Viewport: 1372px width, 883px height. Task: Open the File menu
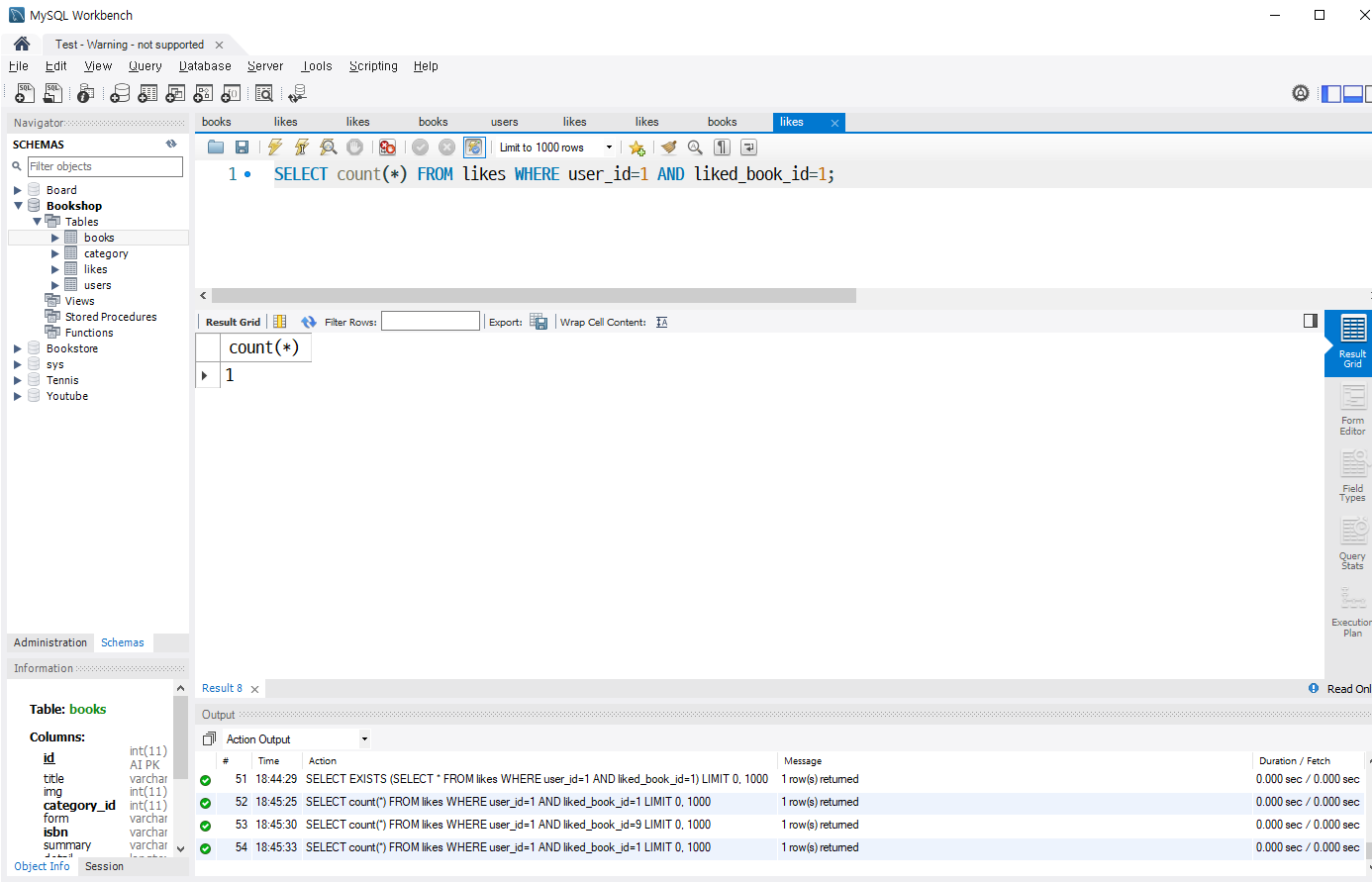(x=19, y=66)
